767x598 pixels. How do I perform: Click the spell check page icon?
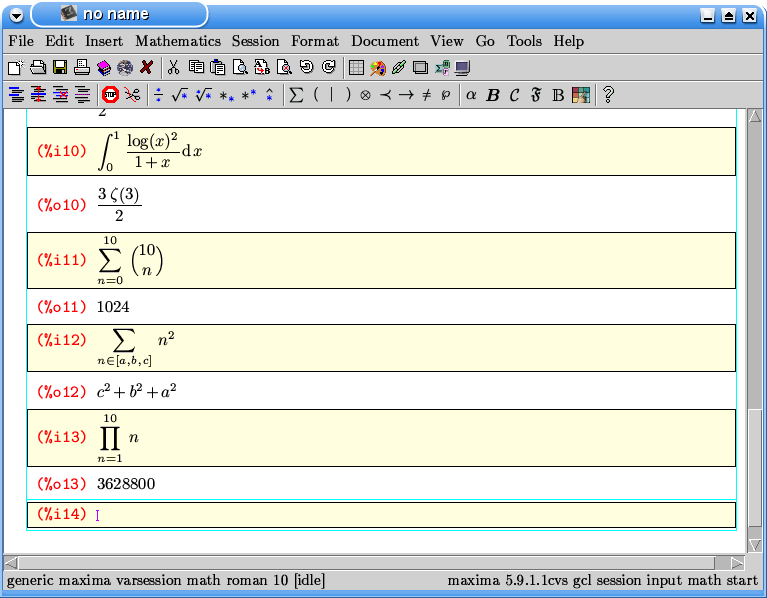click(x=284, y=67)
